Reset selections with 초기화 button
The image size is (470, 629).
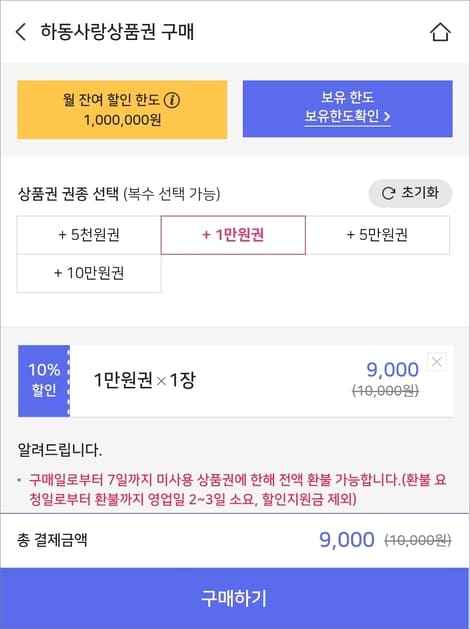410,193
